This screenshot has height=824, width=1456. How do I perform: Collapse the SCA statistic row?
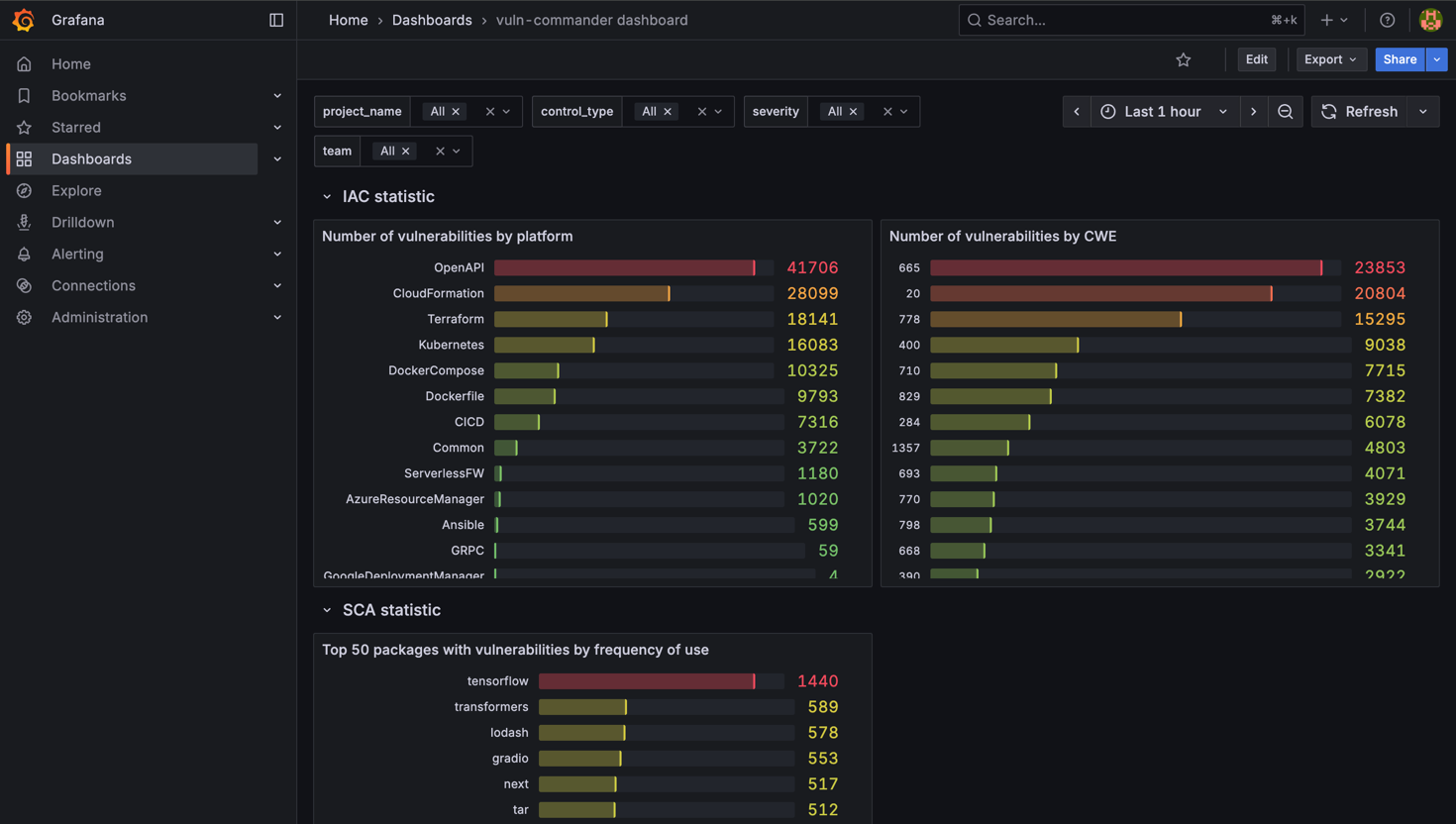[327, 610]
